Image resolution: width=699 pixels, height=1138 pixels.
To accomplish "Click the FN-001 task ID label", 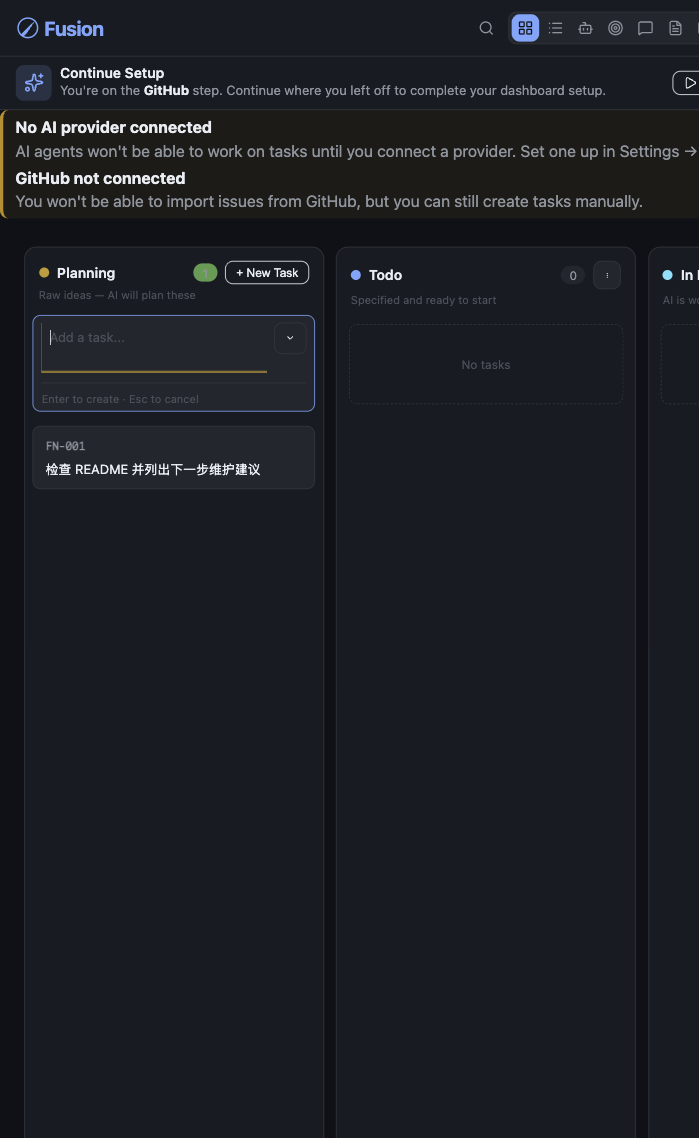I will pyautogui.click(x=65, y=446).
